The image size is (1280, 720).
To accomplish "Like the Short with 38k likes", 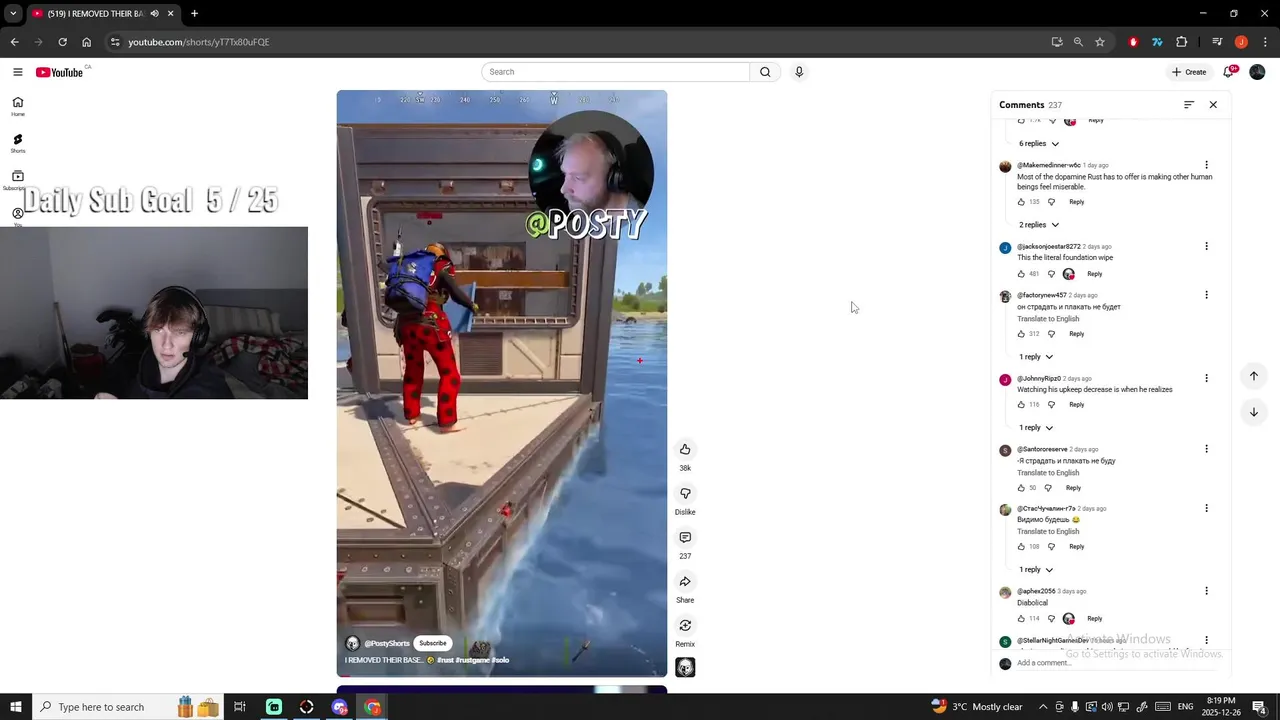I will pyautogui.click(x=685, y=449).
